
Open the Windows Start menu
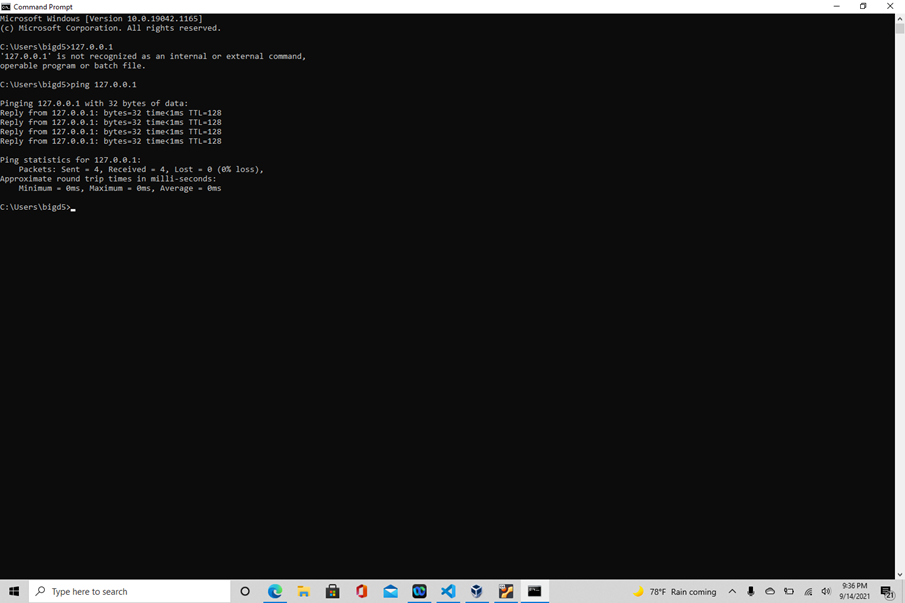(14, 591)
